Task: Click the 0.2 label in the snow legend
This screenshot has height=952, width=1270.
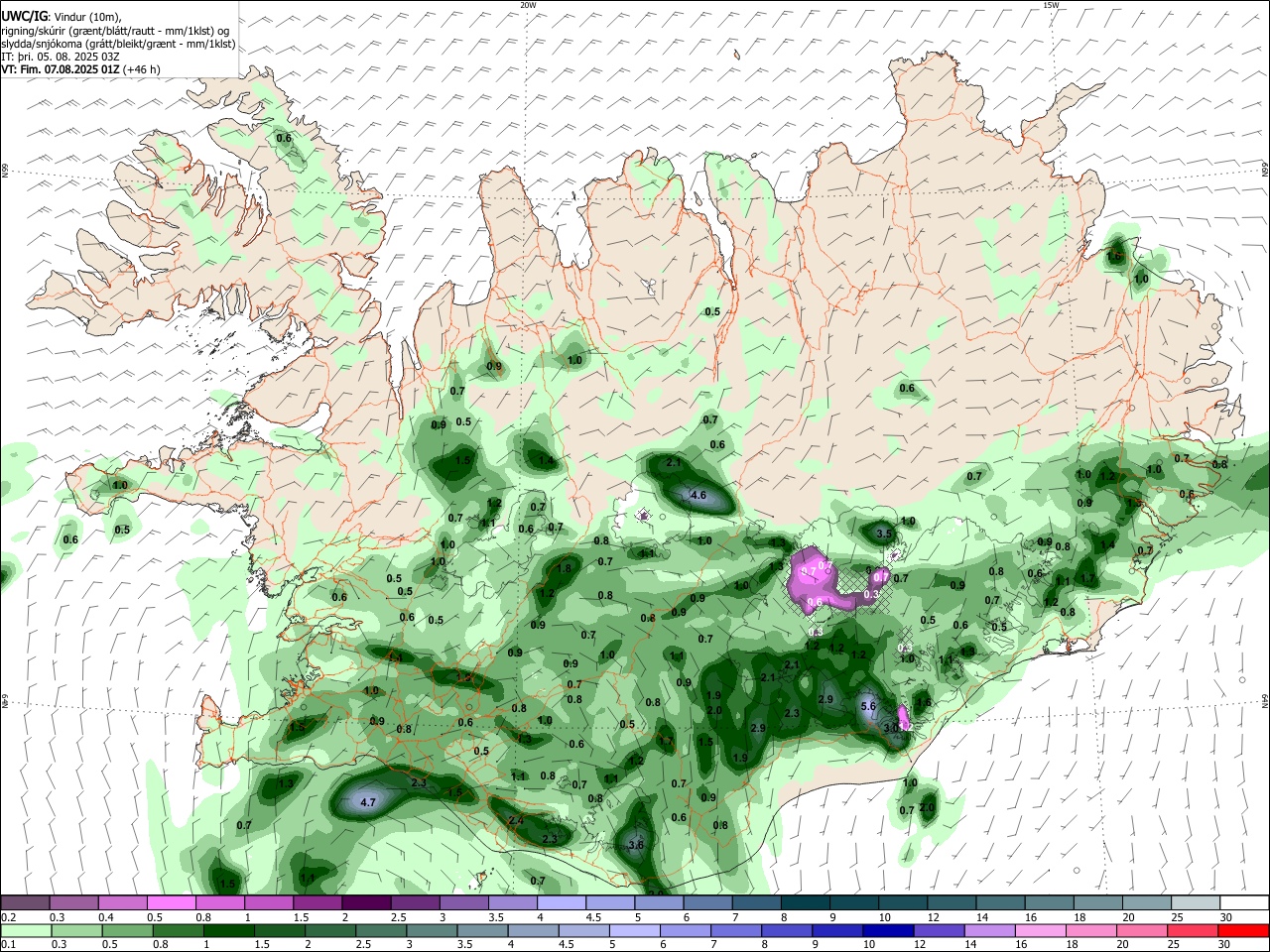Action: [7, 917]
